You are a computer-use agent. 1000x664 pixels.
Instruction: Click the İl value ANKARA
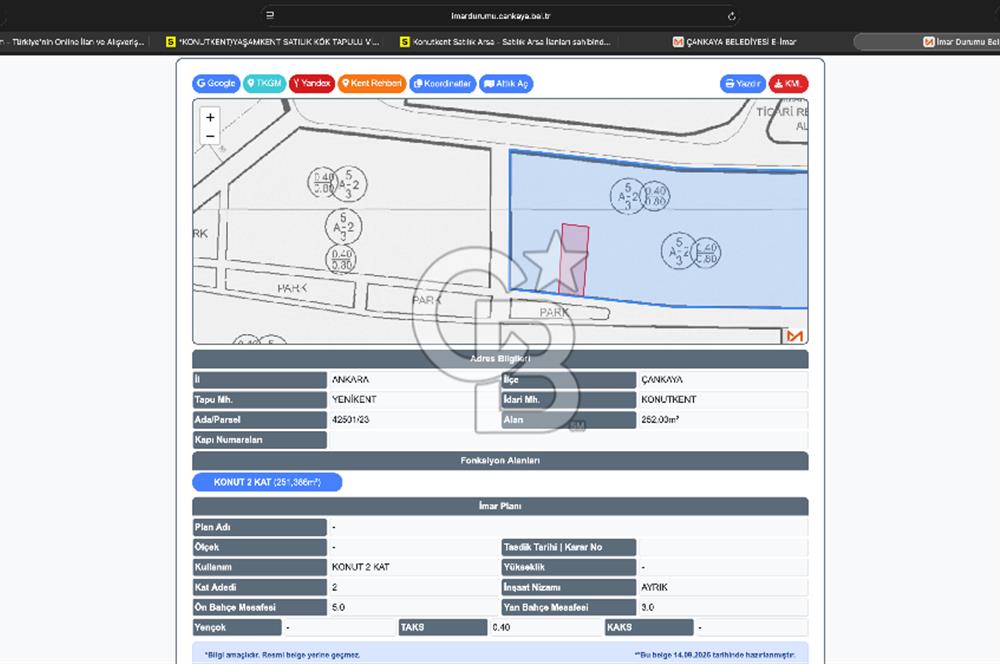[350, 380]
